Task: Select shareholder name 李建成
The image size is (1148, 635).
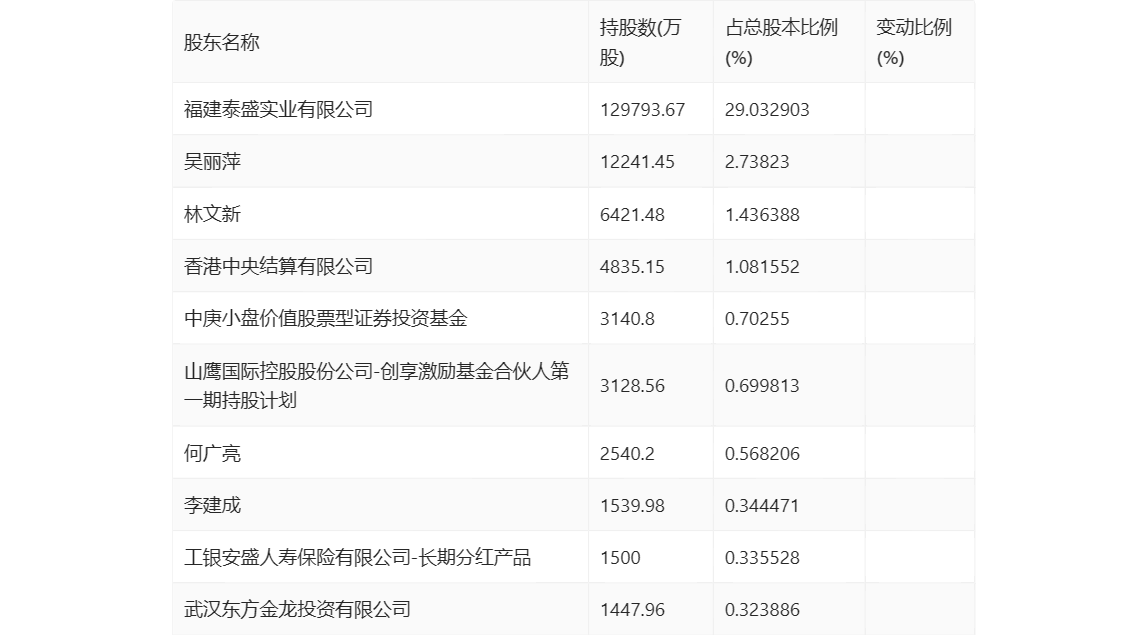Action: coord(212,506)
